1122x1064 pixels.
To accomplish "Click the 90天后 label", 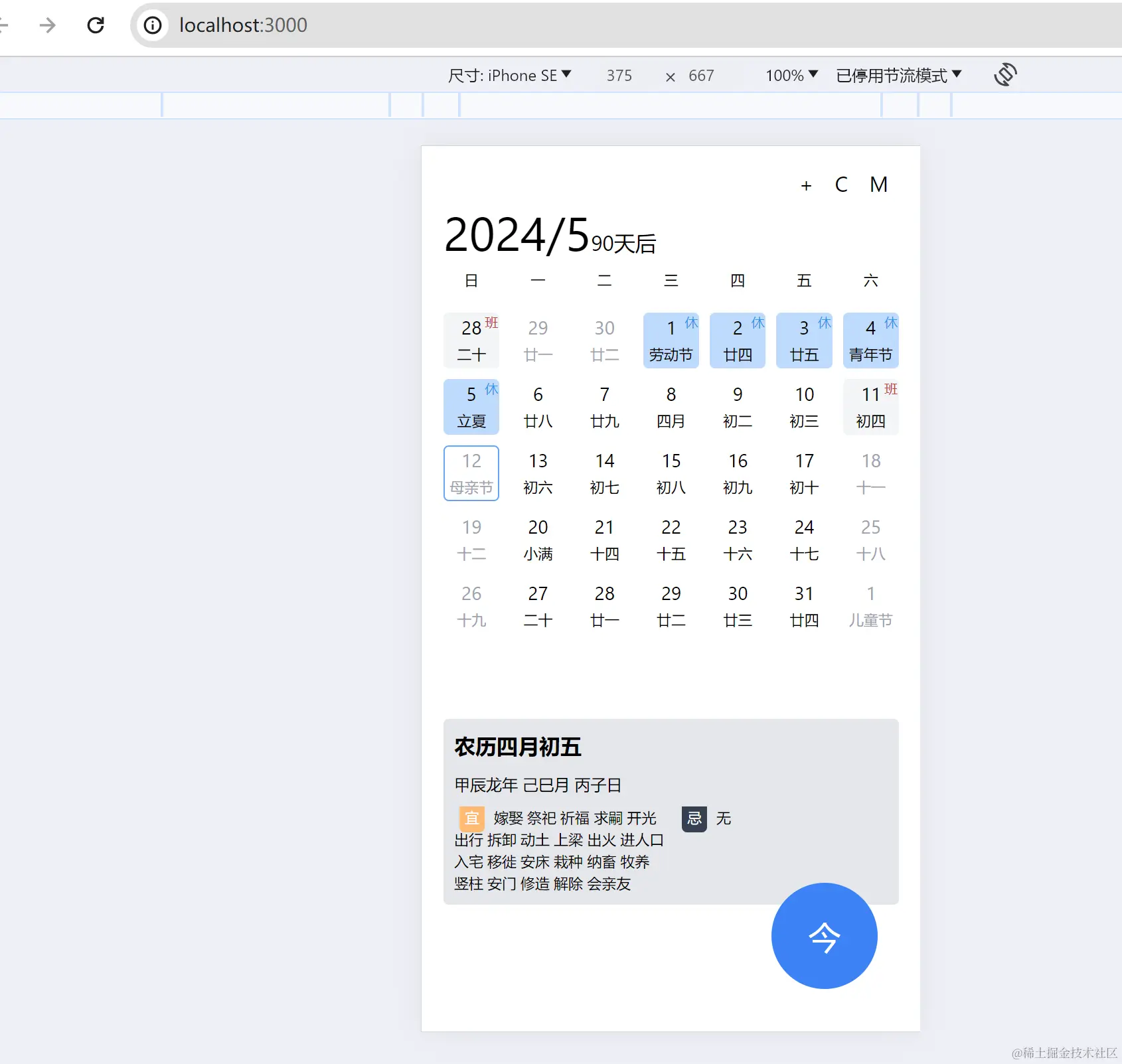I will coord(623,244).
